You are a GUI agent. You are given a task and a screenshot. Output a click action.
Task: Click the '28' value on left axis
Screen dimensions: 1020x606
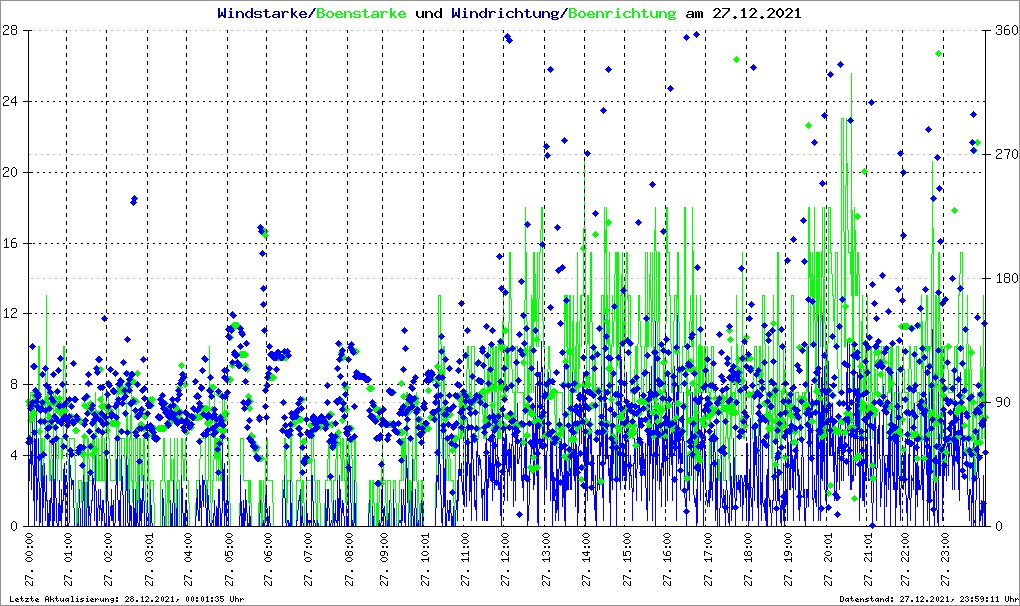click(x=13, y=31)
